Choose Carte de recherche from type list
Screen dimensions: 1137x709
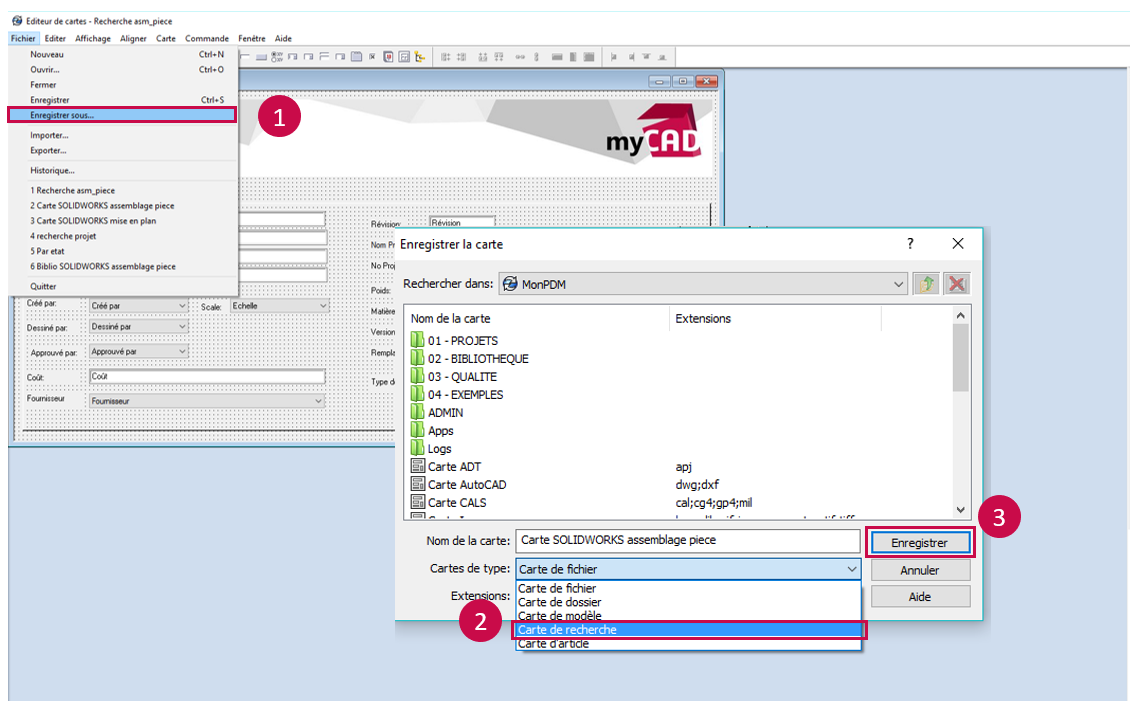pos(688,629)
